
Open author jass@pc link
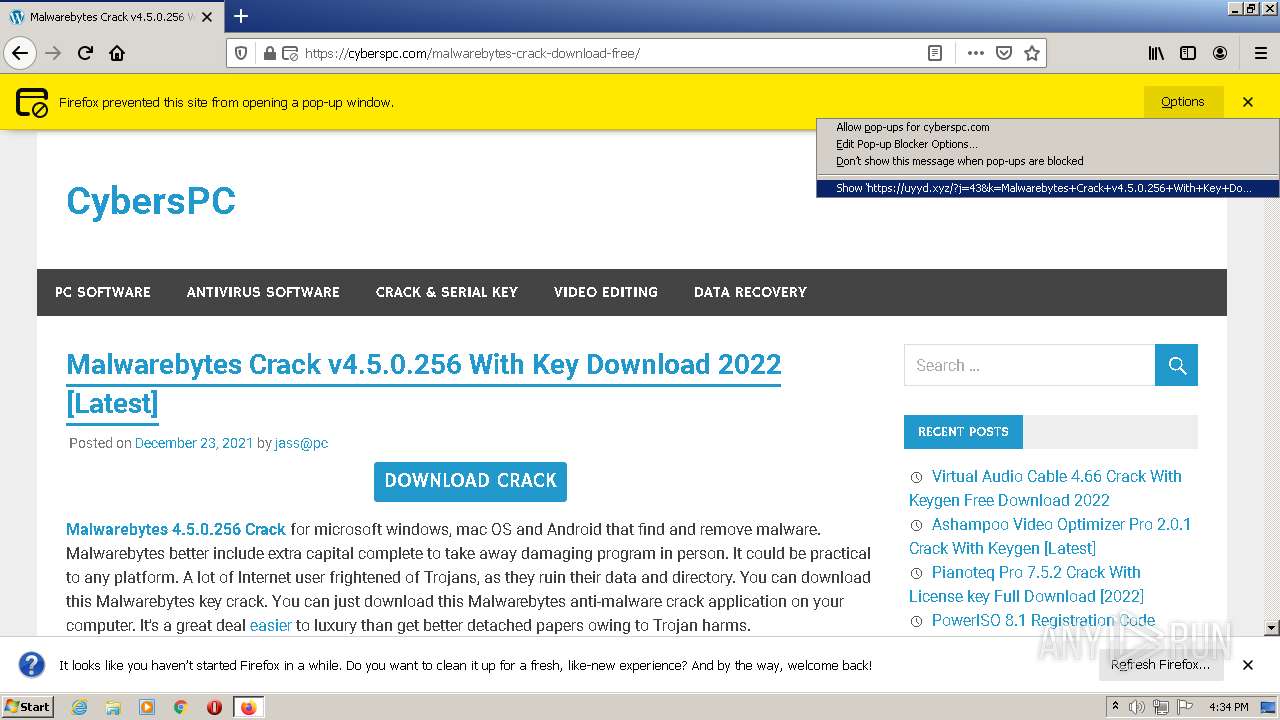301,443
